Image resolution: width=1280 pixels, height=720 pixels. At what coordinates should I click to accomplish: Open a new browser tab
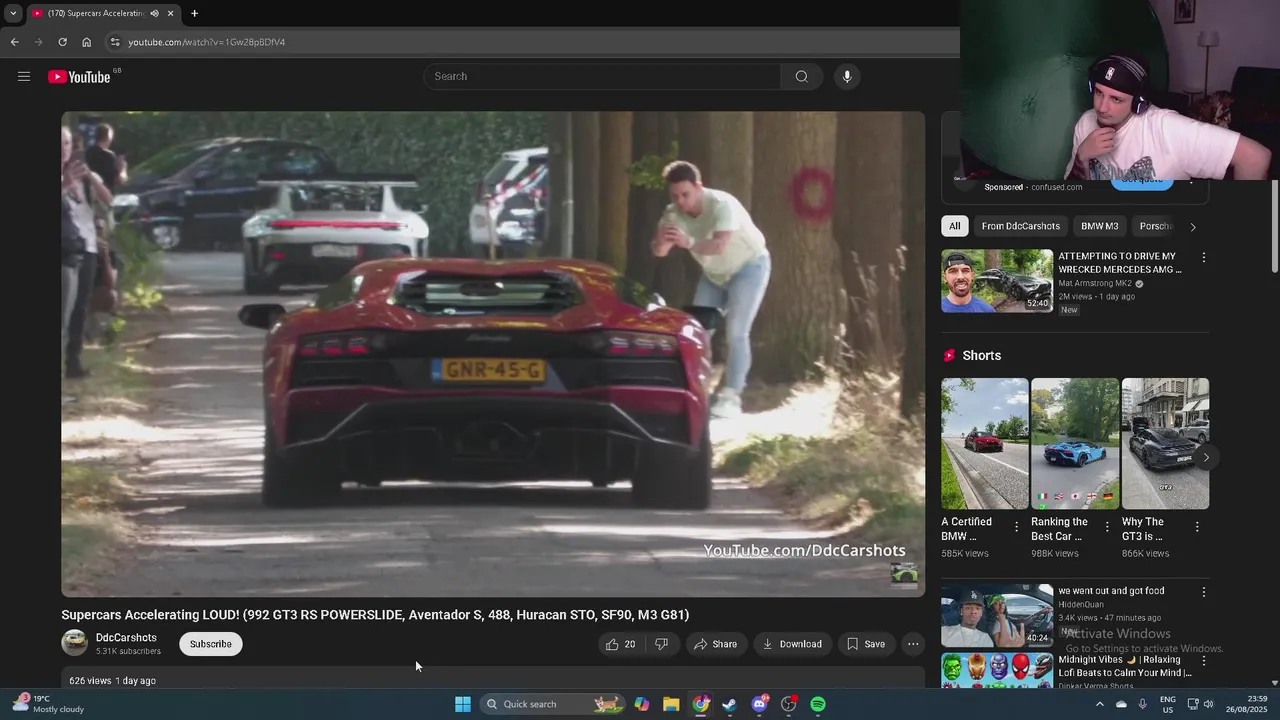point(194,13)
